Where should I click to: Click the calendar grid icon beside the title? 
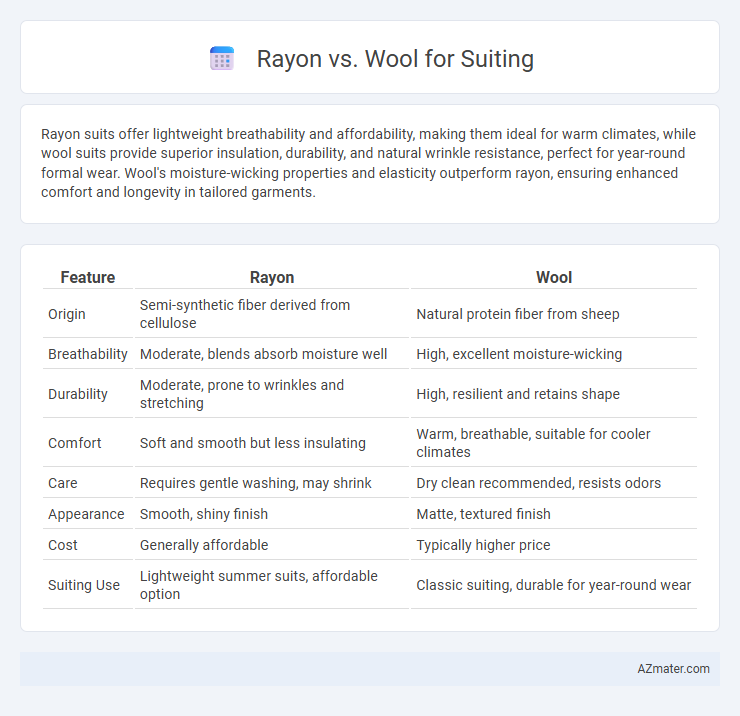coord(222,58)
